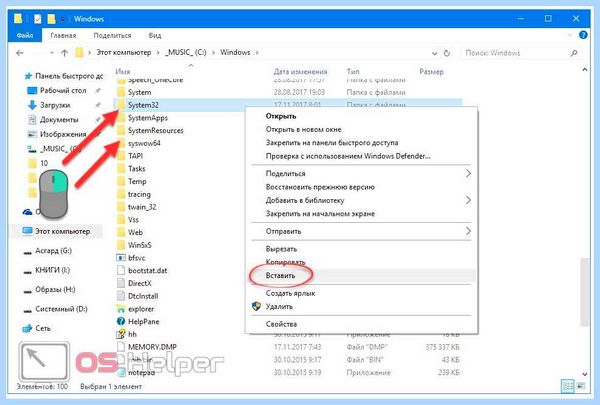This screenshot has height=405, width=600.
Task: Select the DirectX file icon
Action: point(121,283)
